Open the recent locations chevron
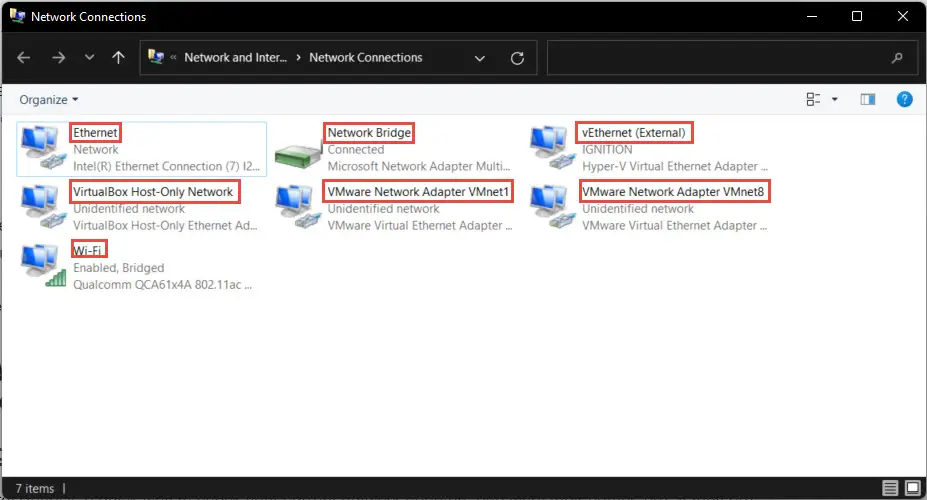 pos(89,57)
